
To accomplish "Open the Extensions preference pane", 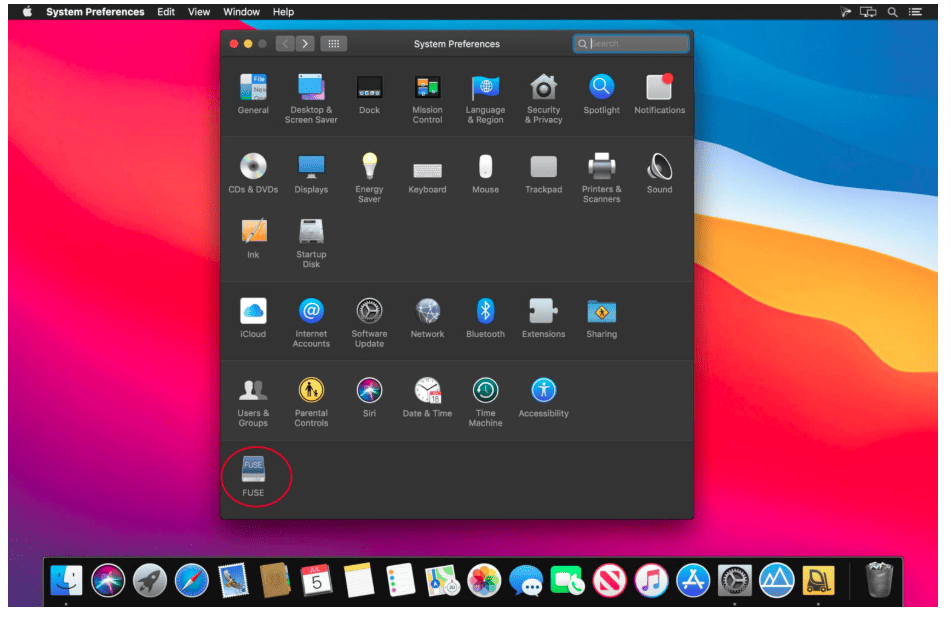I will click(543, 317).
